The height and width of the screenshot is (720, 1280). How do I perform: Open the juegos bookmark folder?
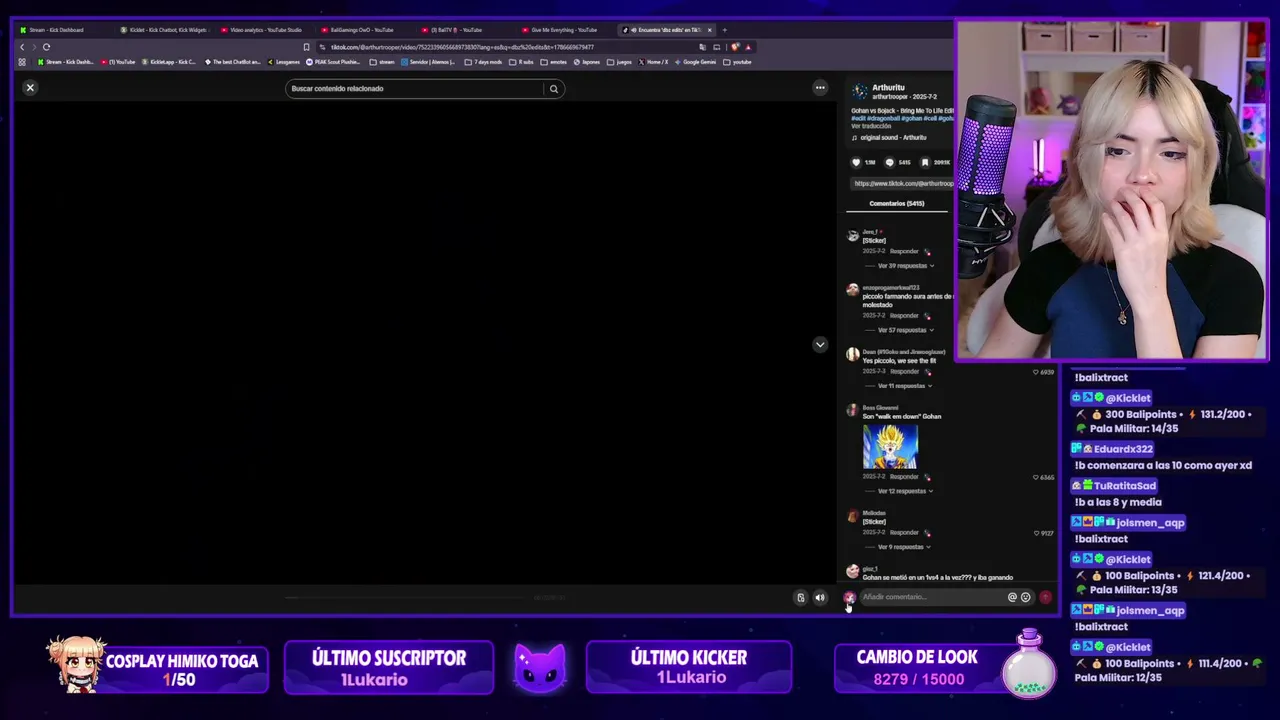click(621, 62)
